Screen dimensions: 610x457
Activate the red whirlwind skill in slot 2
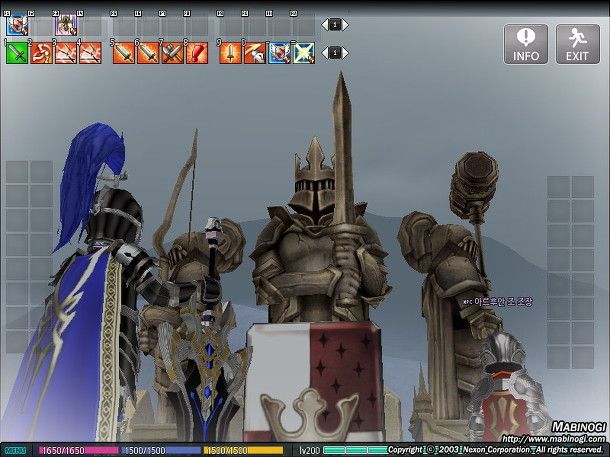41,53
